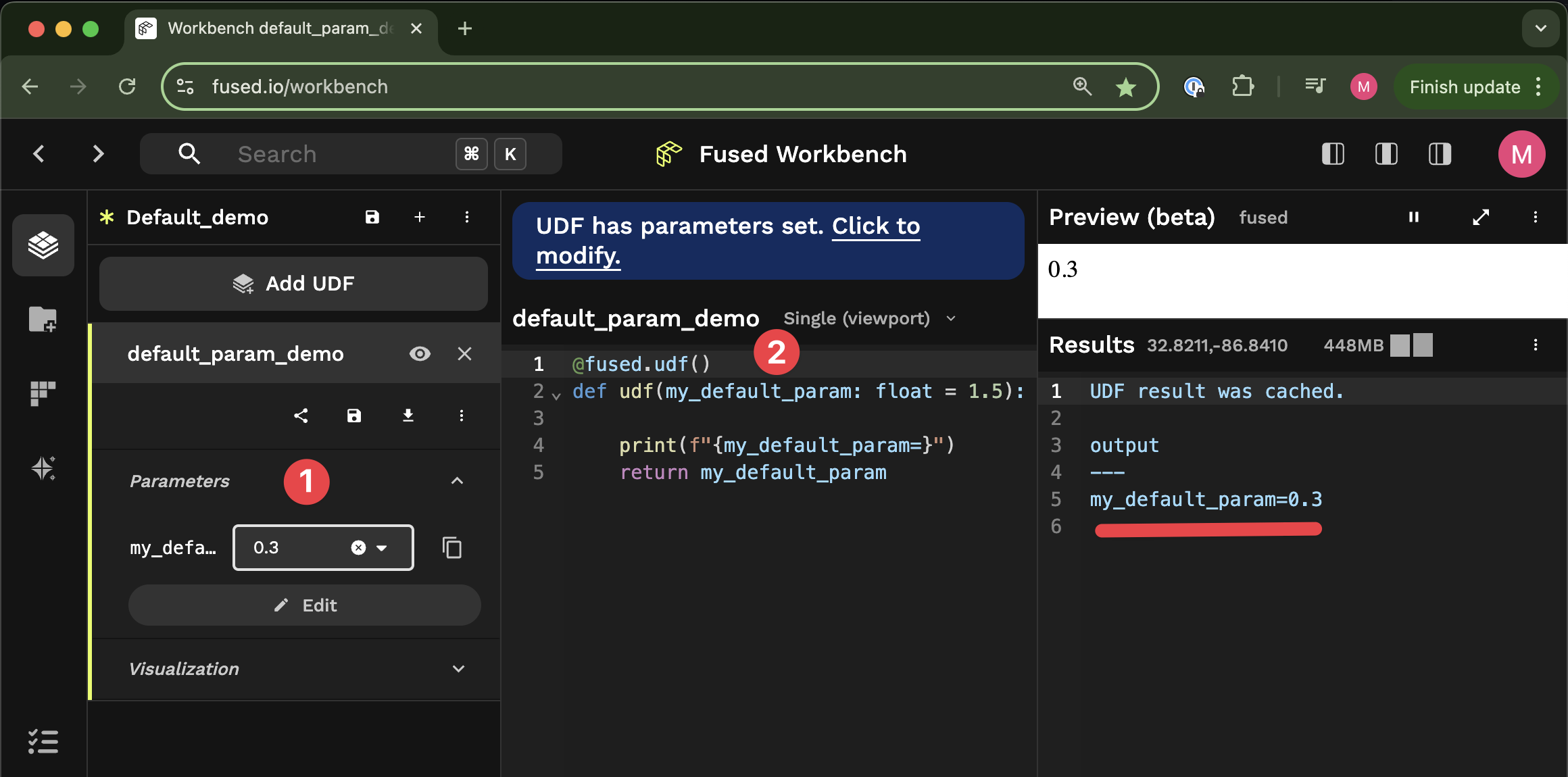Toggle the right panel layout
1568x777 pixels.
pyautogui.click(x=1440, y=154)
